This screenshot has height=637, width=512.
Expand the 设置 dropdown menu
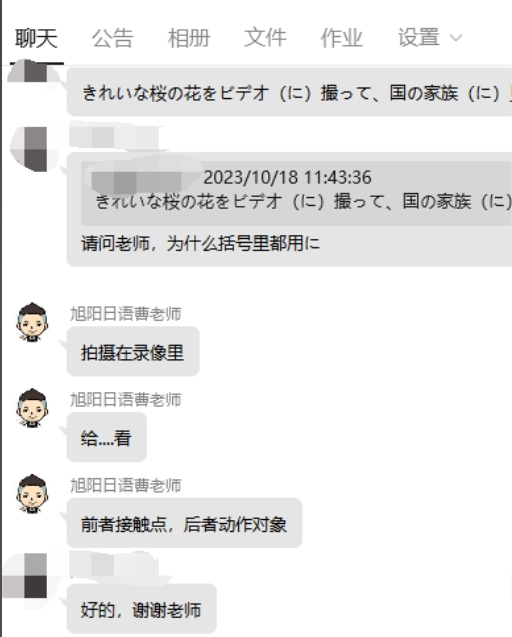click(x=430, y=38)
